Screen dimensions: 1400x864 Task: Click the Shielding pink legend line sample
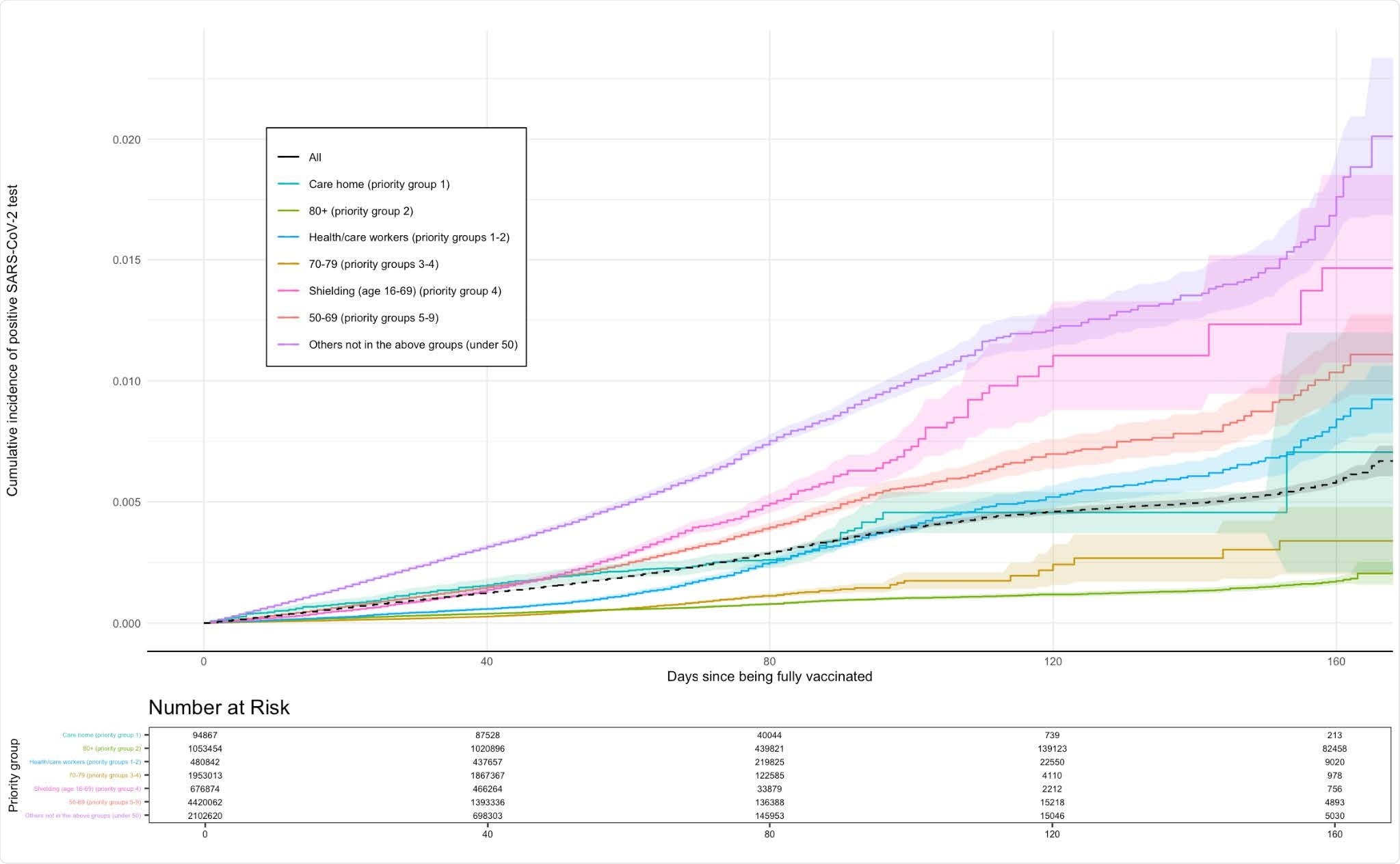pyautogui.click(x=287, y=291)
